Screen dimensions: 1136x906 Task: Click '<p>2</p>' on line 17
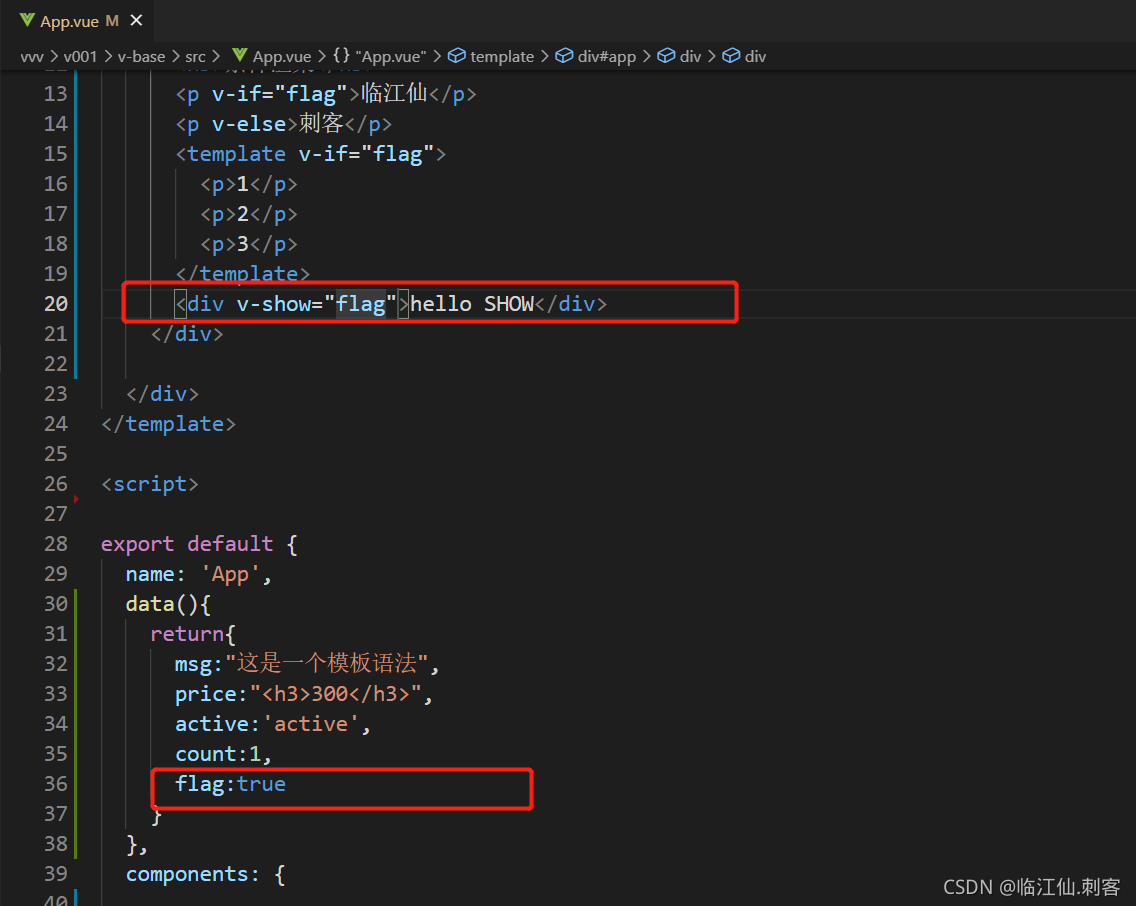point(248,214)
